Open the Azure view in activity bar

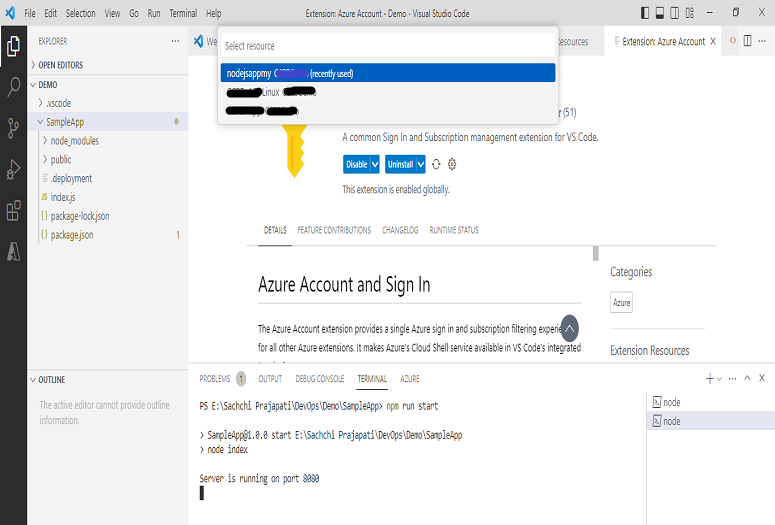tap(13, 251)
